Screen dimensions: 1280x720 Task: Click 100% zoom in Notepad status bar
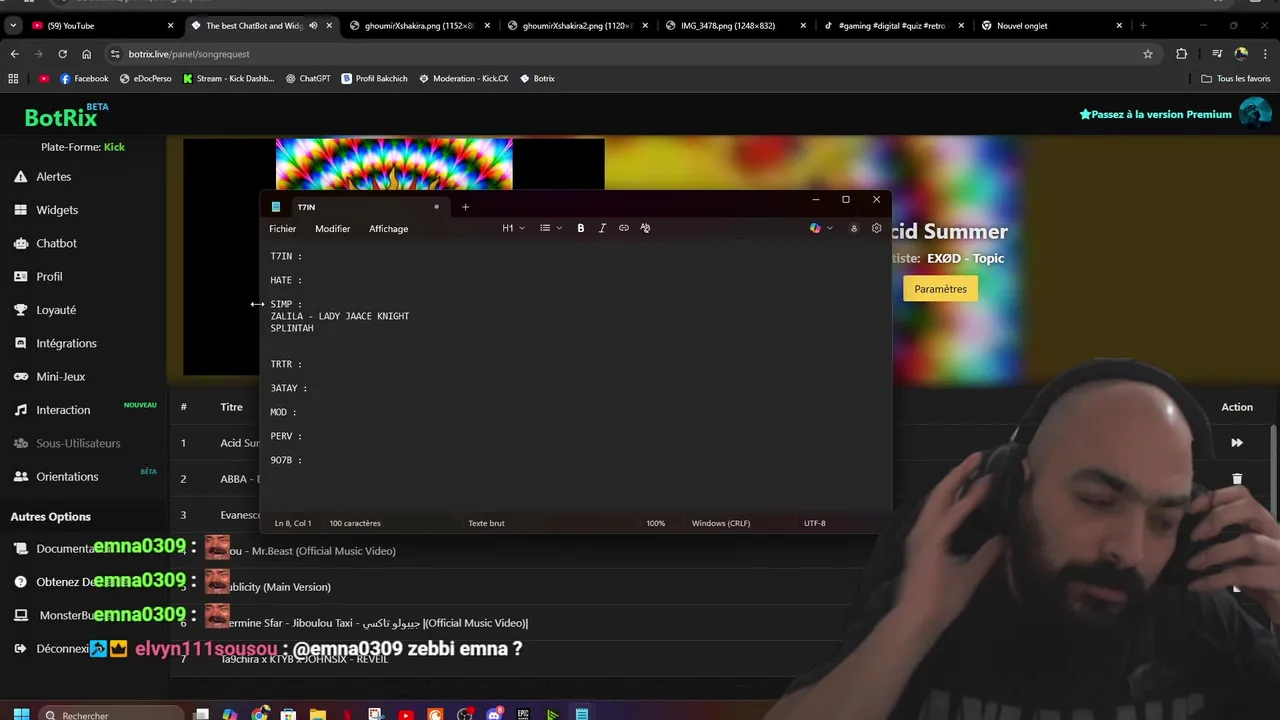click(x=655, y=523)
